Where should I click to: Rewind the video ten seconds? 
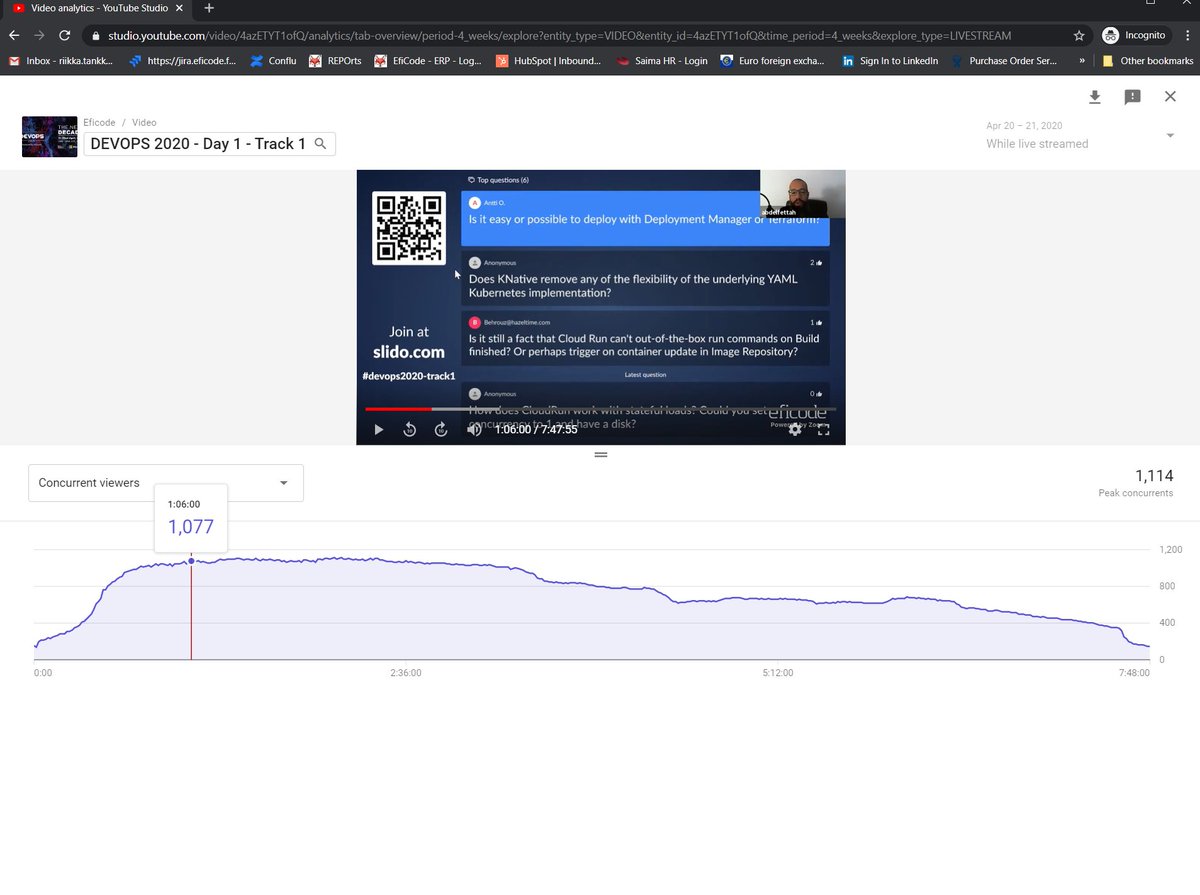click(x=409, y=429)
